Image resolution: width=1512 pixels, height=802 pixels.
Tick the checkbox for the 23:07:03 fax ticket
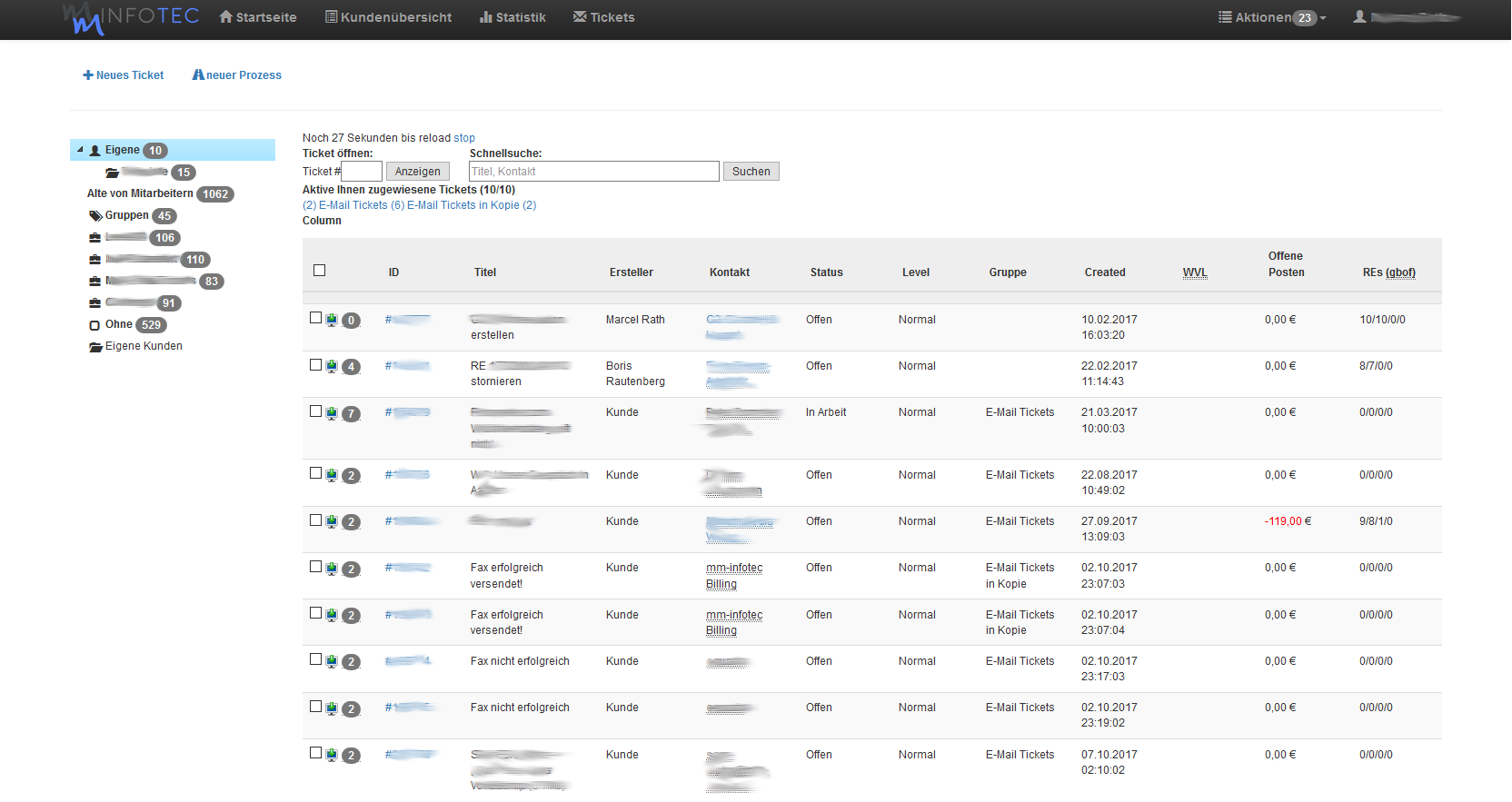coord(315,567)
